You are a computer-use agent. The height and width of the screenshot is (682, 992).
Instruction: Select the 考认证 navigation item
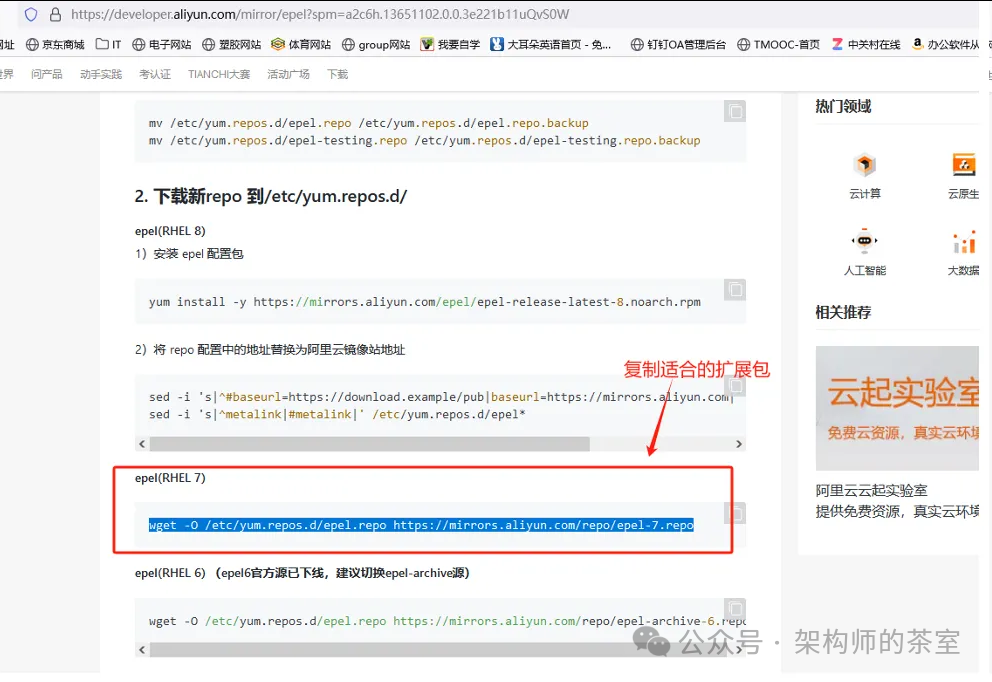[155, 74]
